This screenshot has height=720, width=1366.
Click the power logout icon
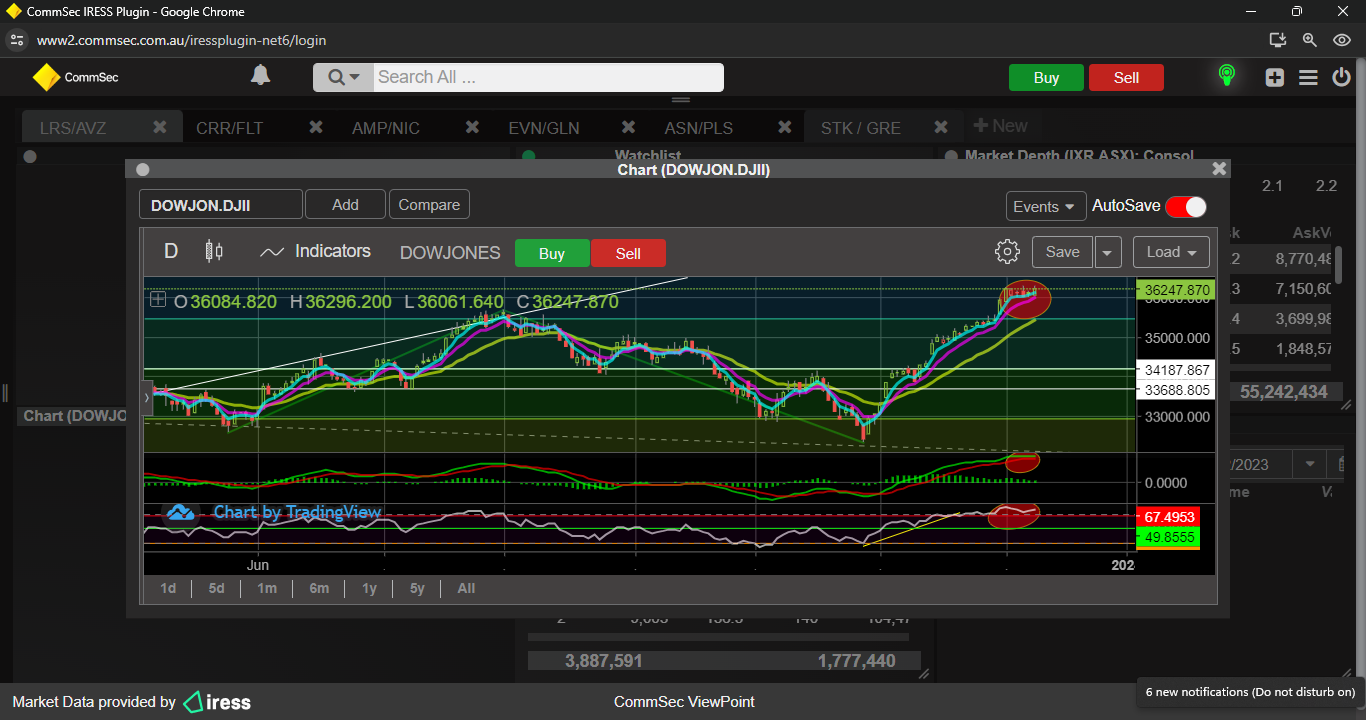pyautogui.click(x=1341, y=77)
